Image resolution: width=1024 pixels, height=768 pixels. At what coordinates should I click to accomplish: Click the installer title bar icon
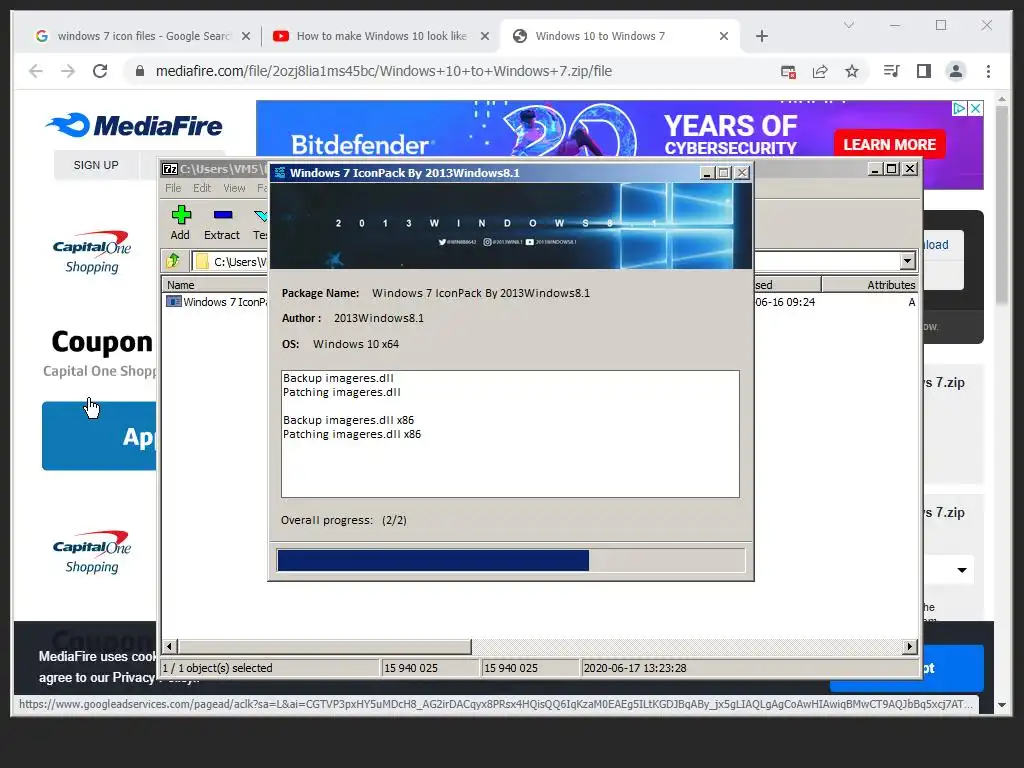click(280, 172)
